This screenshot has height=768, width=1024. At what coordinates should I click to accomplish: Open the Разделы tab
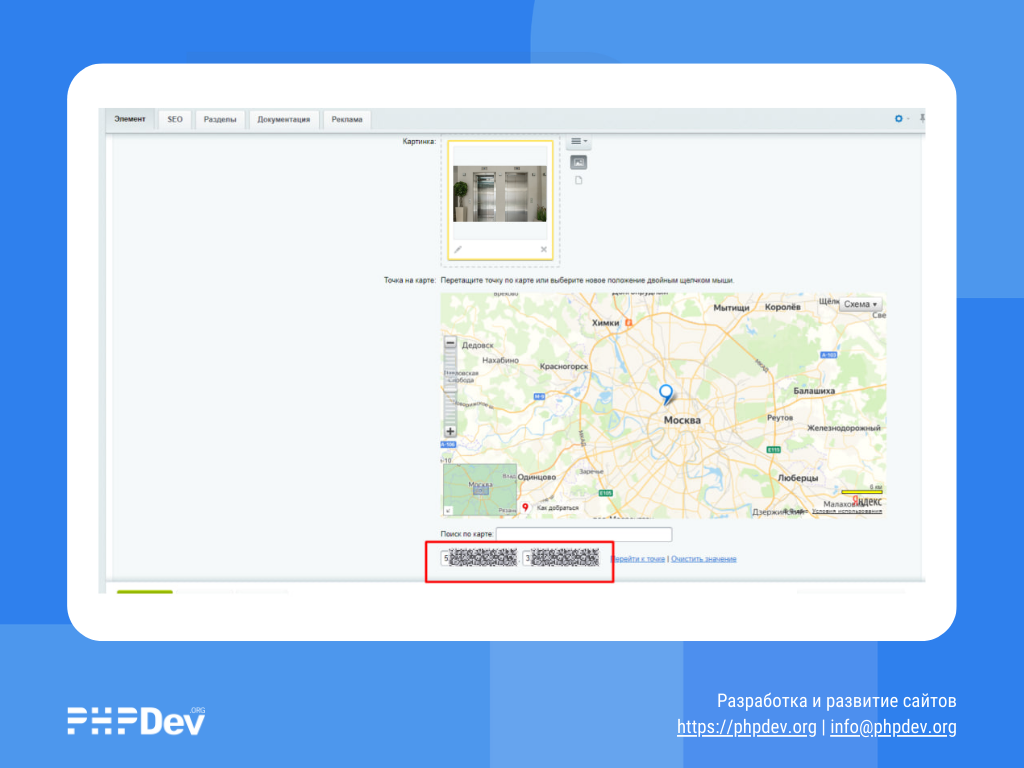point(220,120)
